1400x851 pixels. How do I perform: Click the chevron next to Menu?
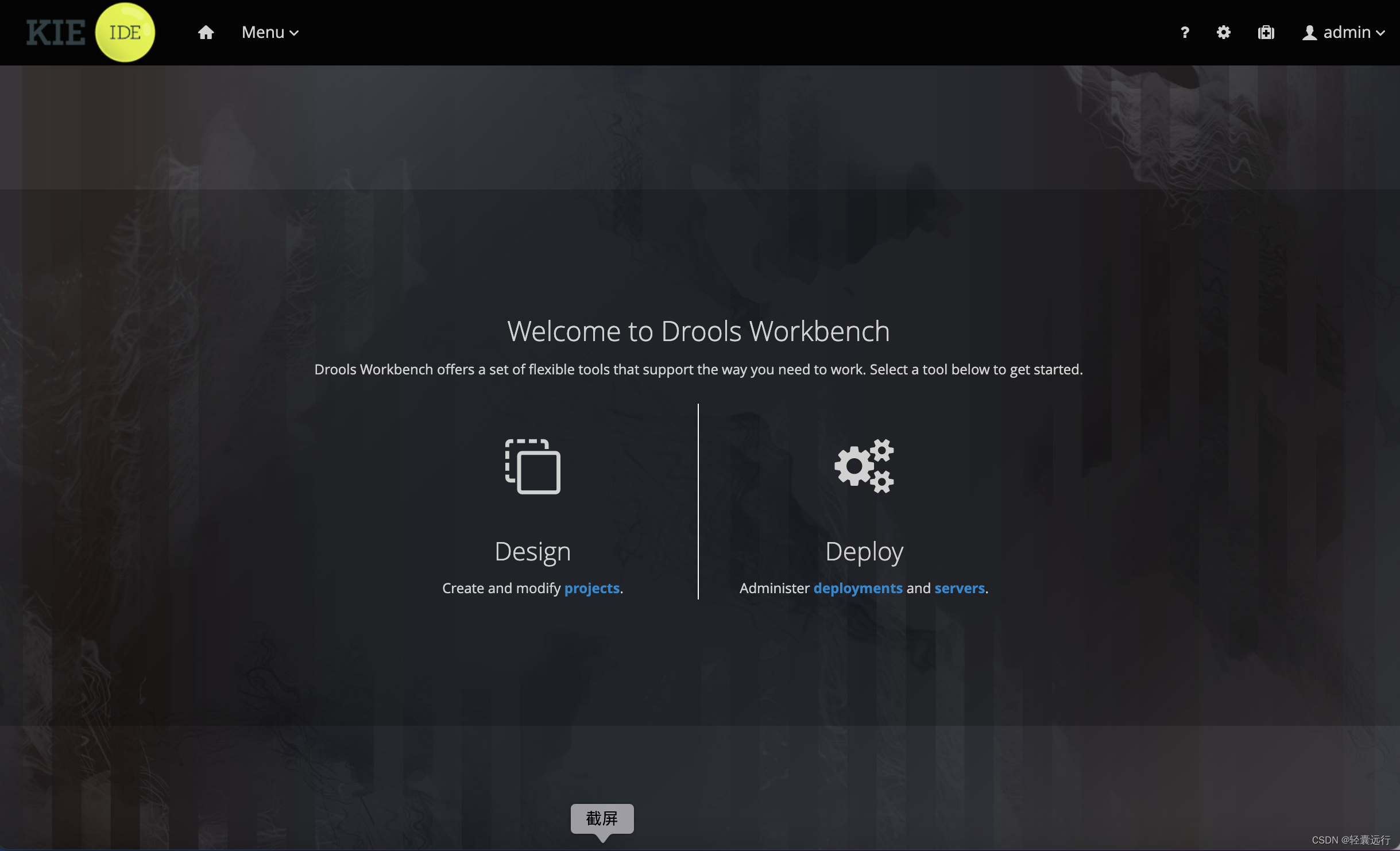(x=294, y=33)
